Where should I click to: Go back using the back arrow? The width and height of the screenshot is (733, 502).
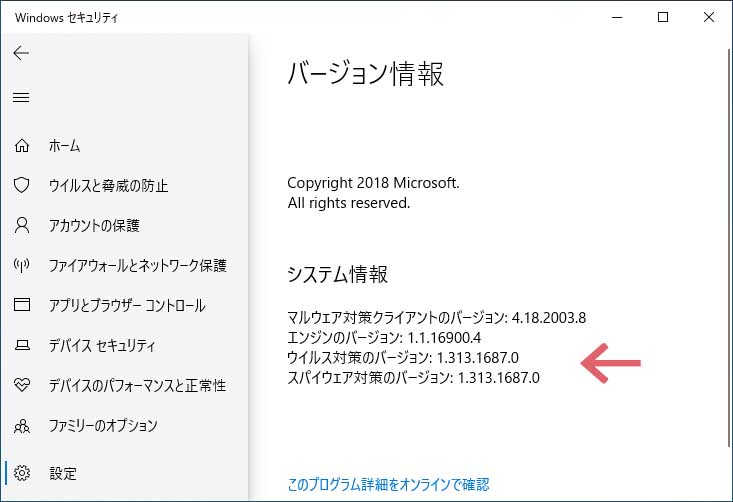click(21, 53)
